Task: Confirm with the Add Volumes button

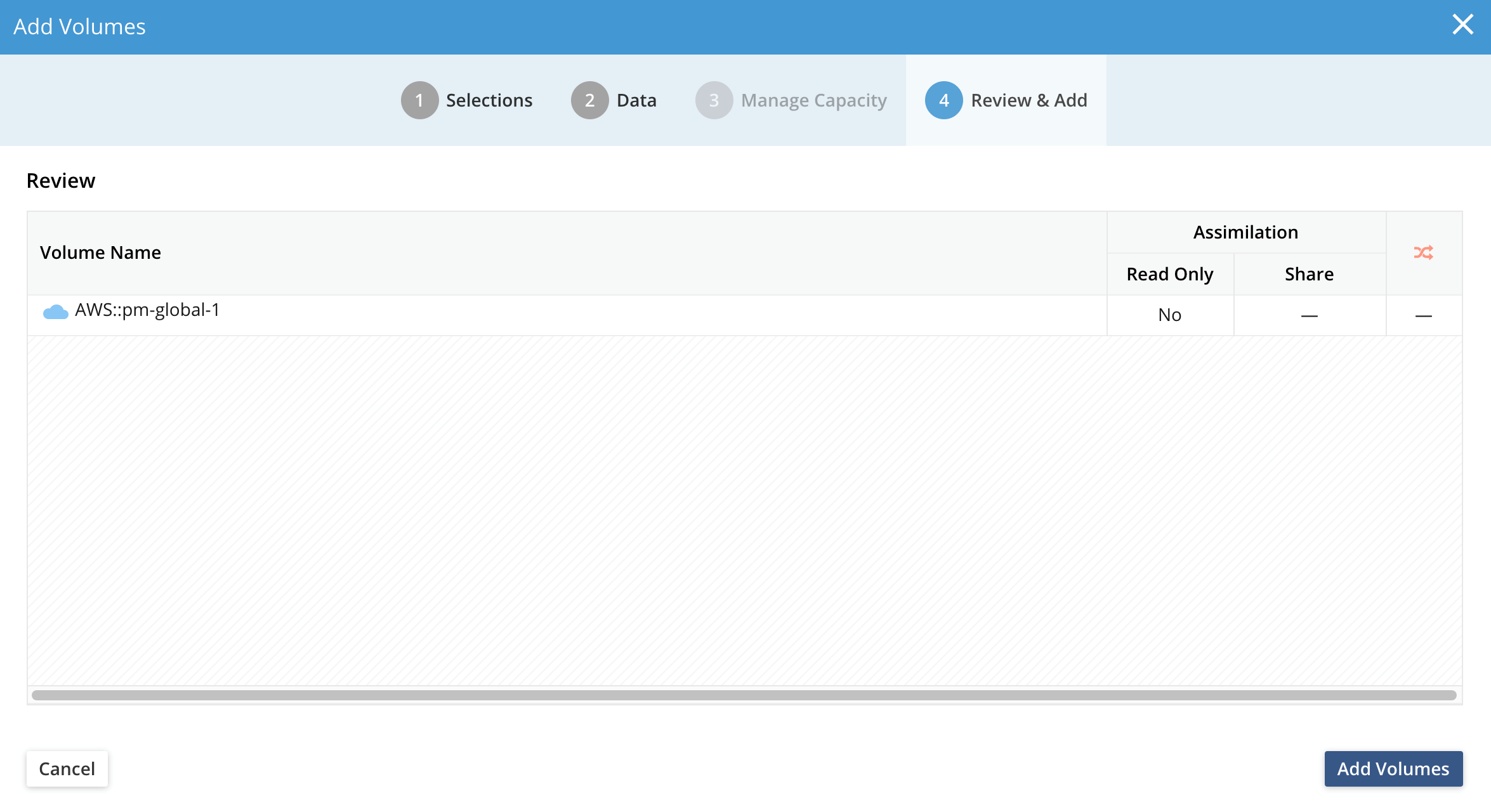Action: tap(1393, 769)
